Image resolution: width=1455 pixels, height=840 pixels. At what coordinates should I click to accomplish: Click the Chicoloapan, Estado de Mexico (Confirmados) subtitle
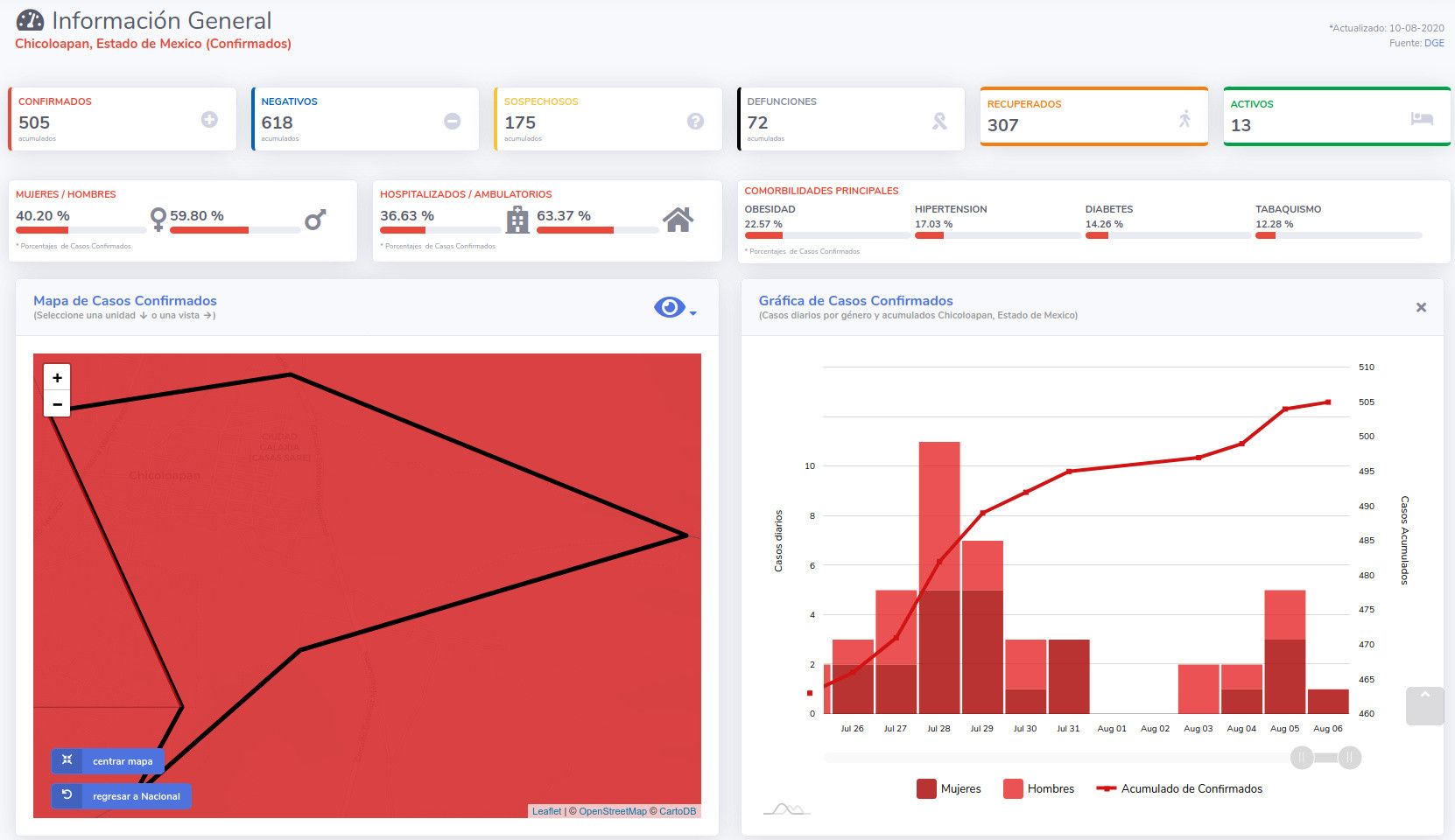coord(153,43)
